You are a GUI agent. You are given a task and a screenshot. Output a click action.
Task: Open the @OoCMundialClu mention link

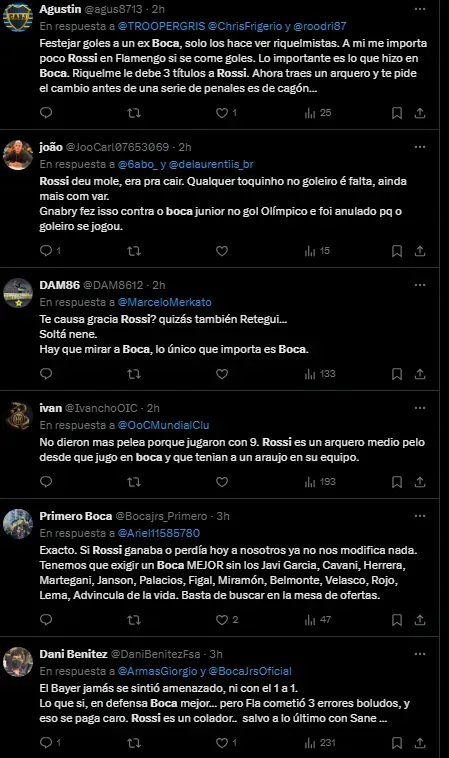(x=163, y=425)
